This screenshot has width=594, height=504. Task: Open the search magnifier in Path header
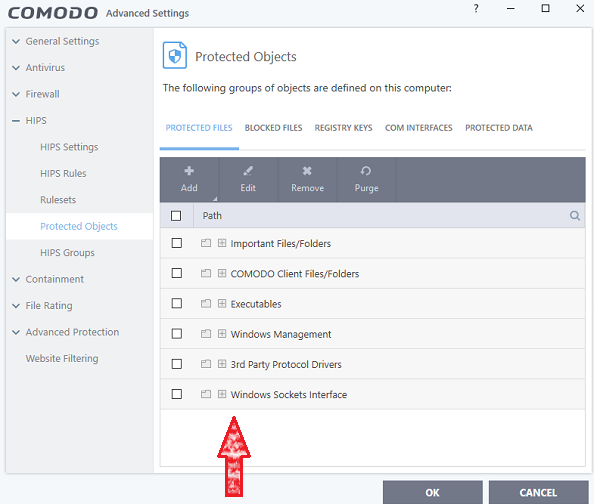pos(575,216)
